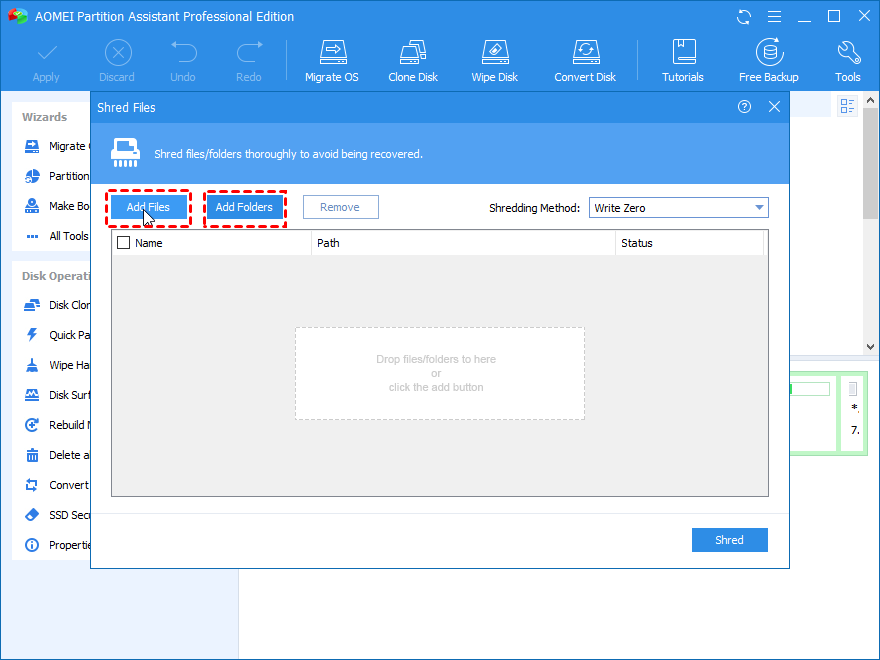Click the Apply checkmark icon
880x660 pixels.
point(47,54)
